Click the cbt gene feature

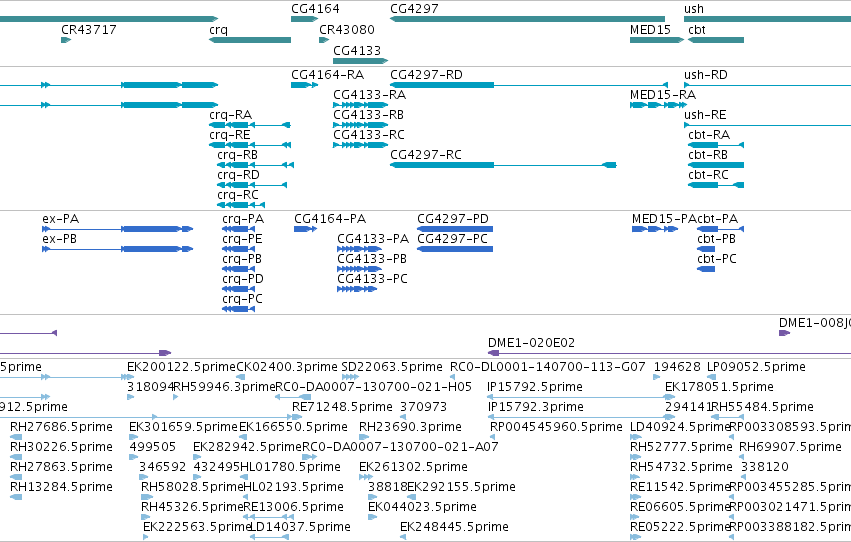716,40
